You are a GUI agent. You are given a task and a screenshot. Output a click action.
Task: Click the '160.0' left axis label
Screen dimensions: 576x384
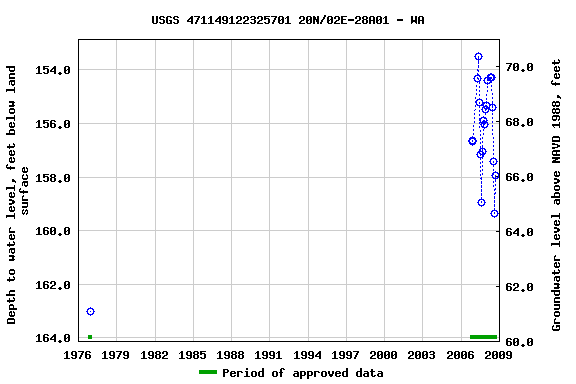(53, 231)
